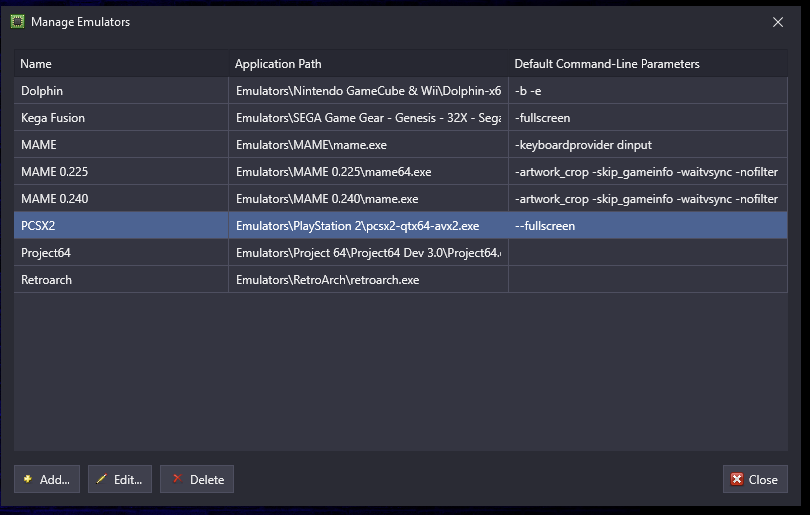Click the pcsx2-qtx64-avx2.exe path cell
This screenshot has height=515, width=810.
[368, 226]
